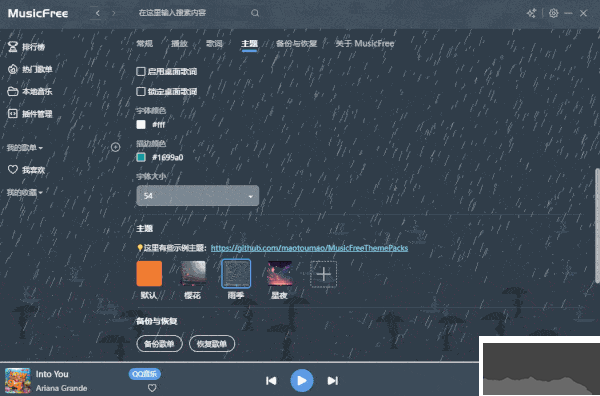
Task: Select the 星夜 theme thumbnail
Action: (x=280, y=274)
